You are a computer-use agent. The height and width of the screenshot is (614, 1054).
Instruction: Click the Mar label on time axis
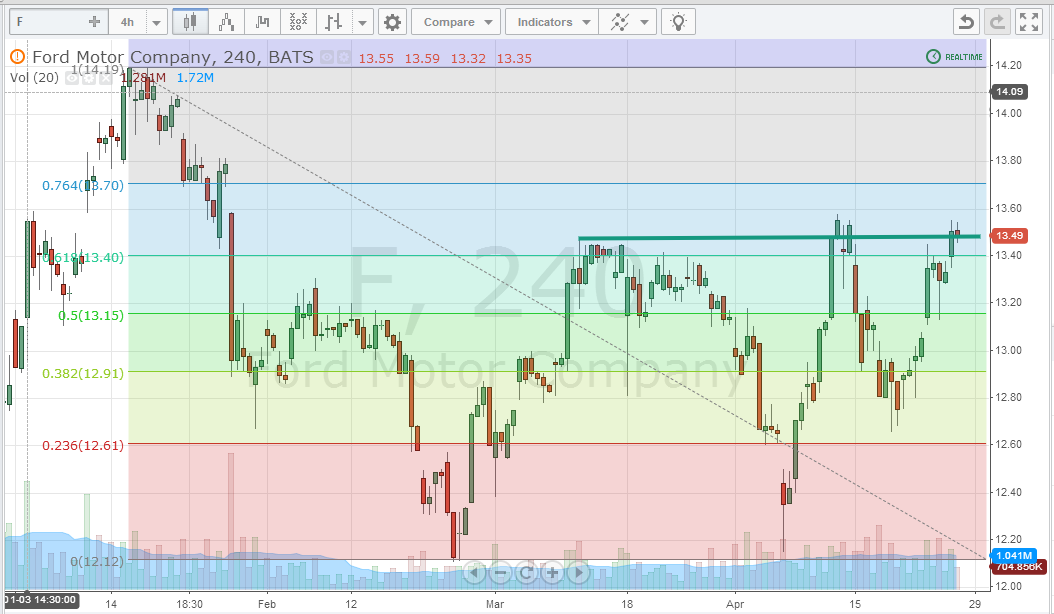tap(495, 604)
